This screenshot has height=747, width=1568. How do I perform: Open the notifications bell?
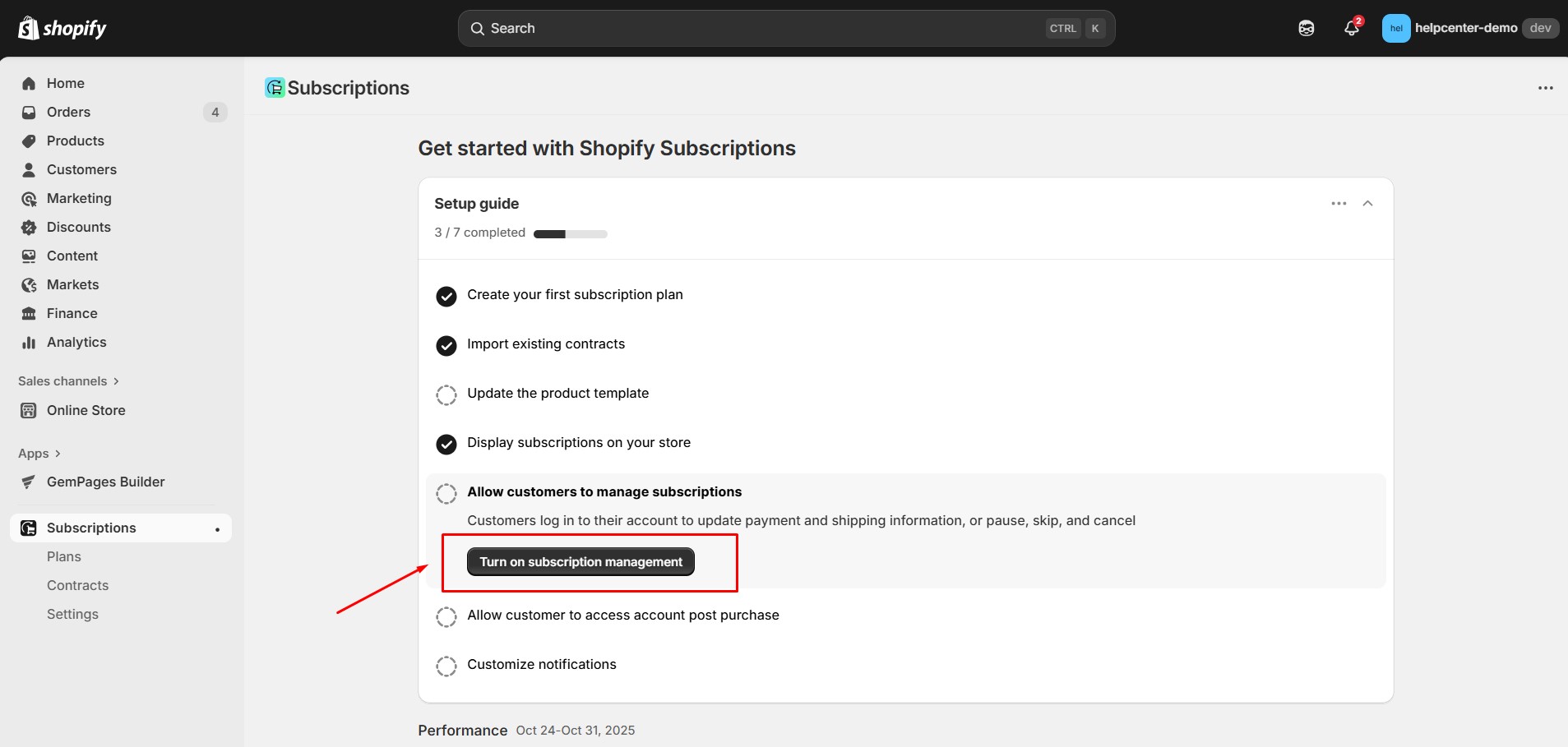tap(1352, 27)
